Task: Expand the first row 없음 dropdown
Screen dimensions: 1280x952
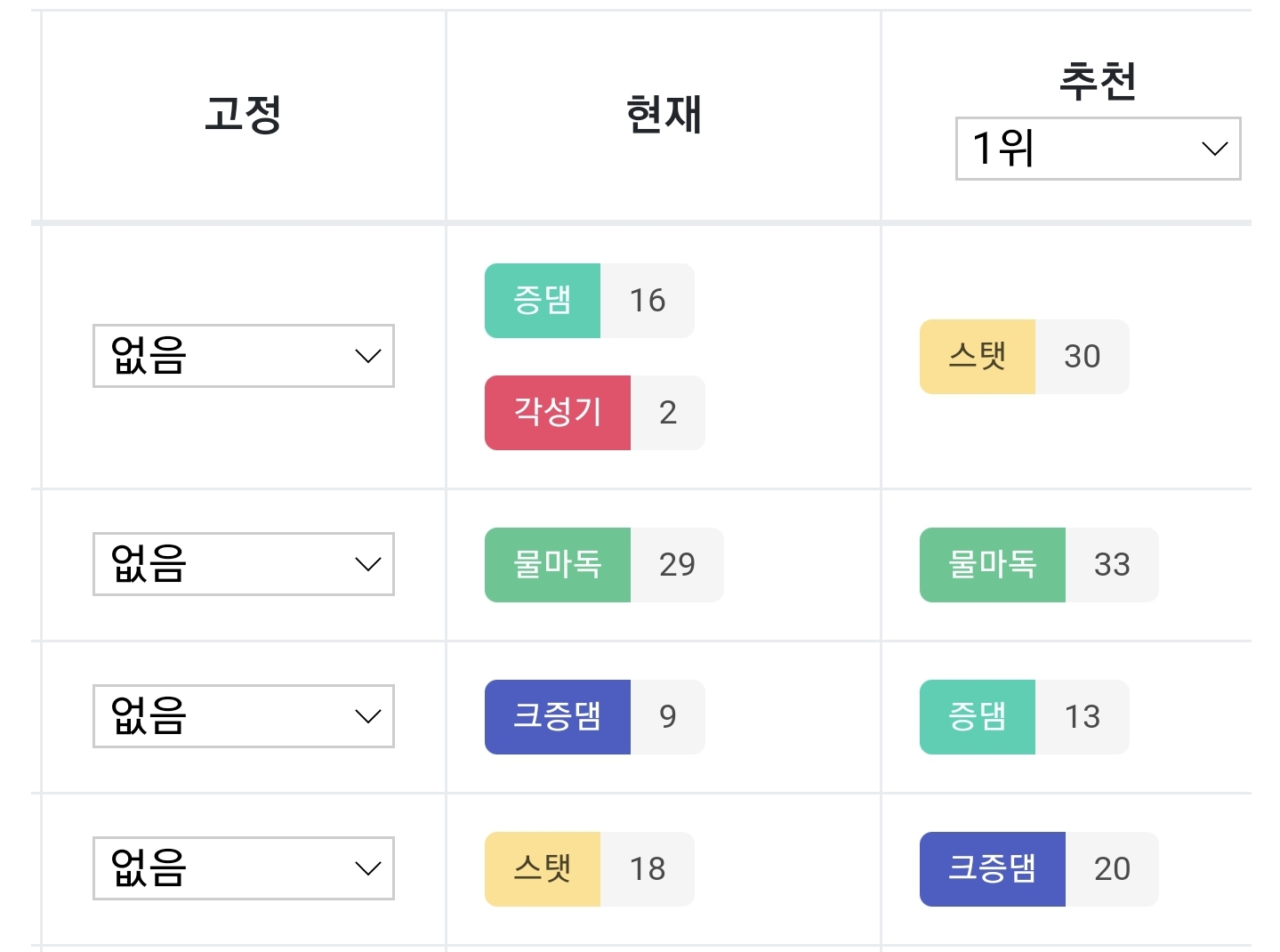Action: [x=243, y=356]
